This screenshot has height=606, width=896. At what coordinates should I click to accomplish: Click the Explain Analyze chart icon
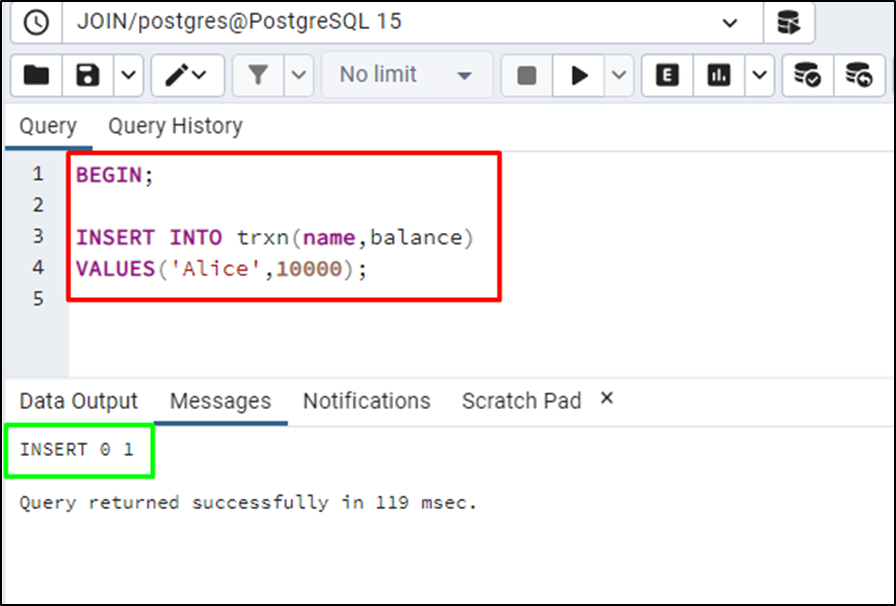[719, 75]
